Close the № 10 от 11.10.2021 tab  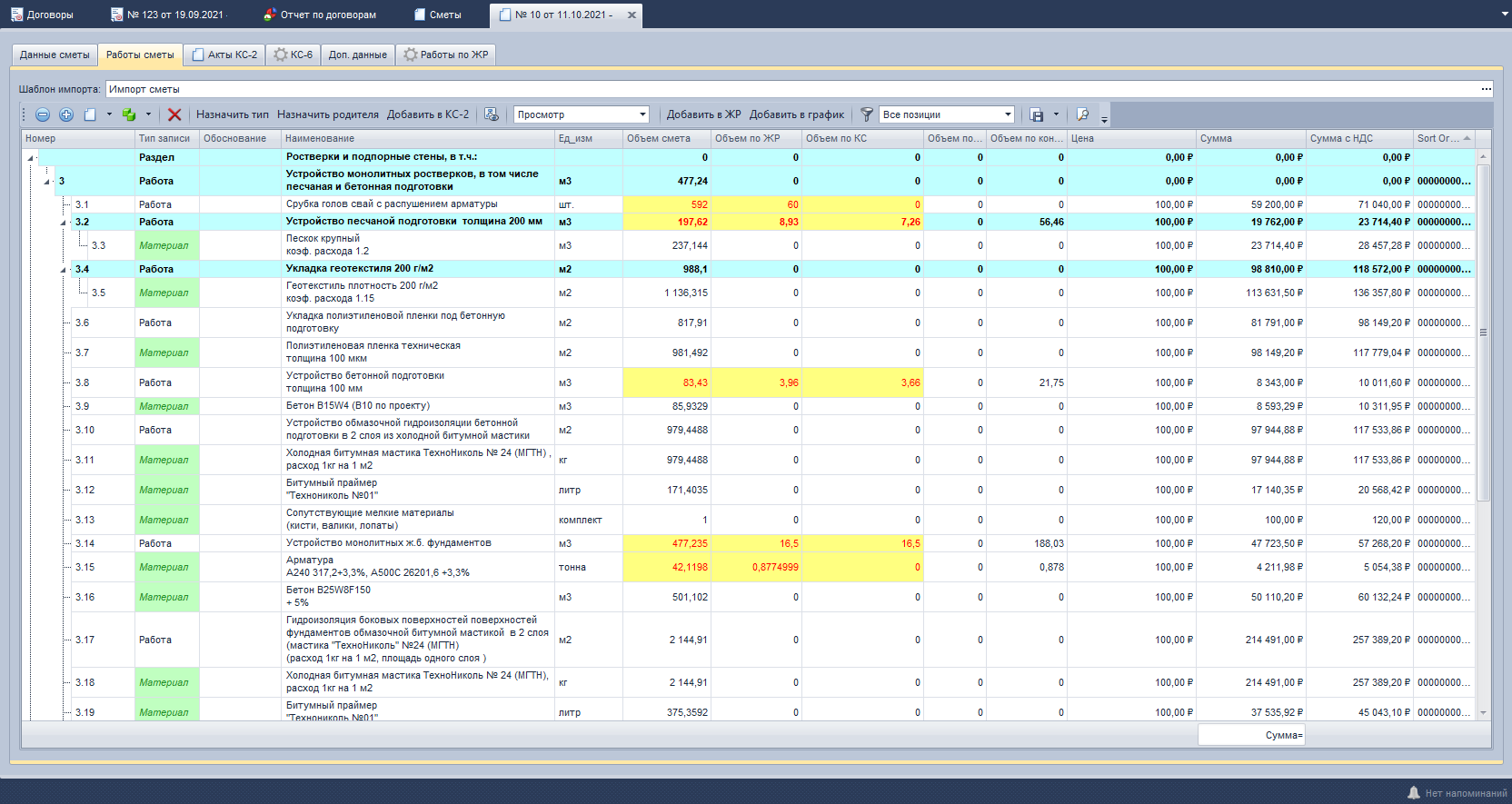point(632,15)
